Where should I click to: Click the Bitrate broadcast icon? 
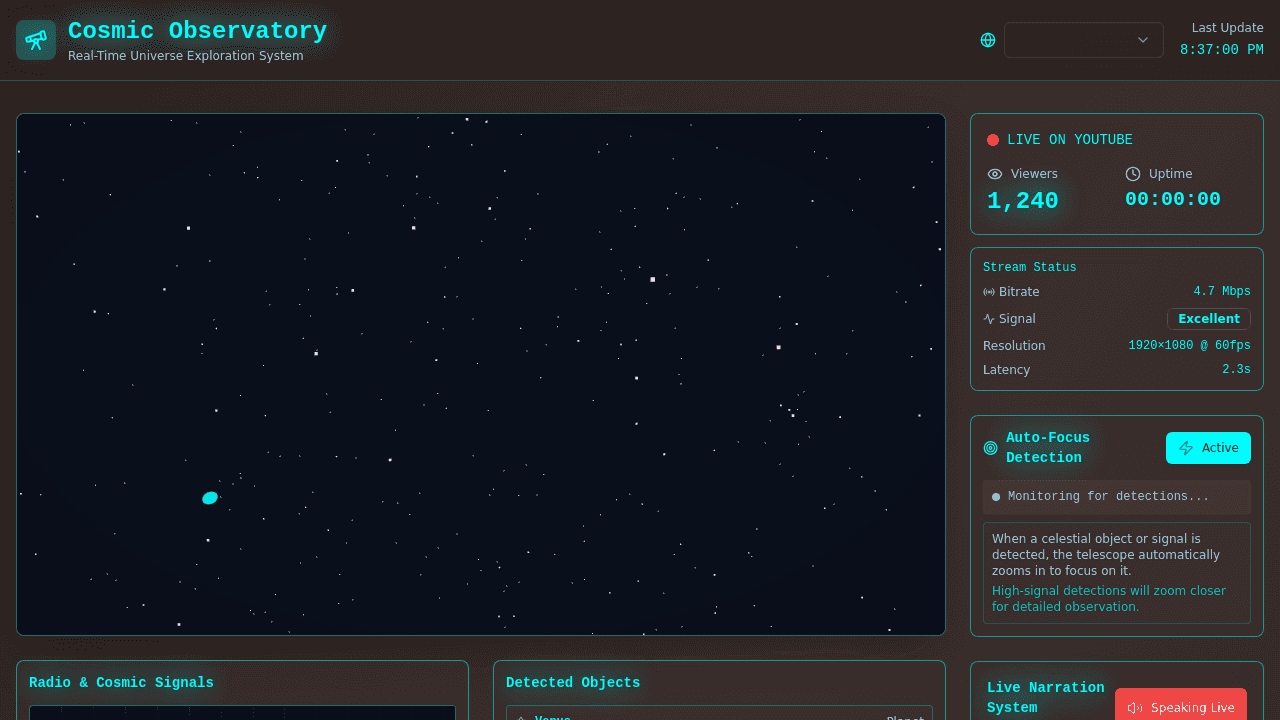tap(988, 291)
